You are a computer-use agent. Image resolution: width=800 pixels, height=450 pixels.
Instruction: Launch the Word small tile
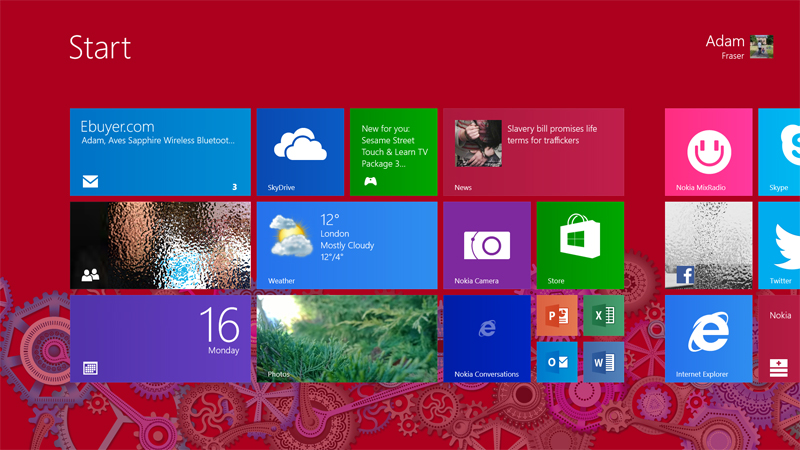tap(604, 362)
